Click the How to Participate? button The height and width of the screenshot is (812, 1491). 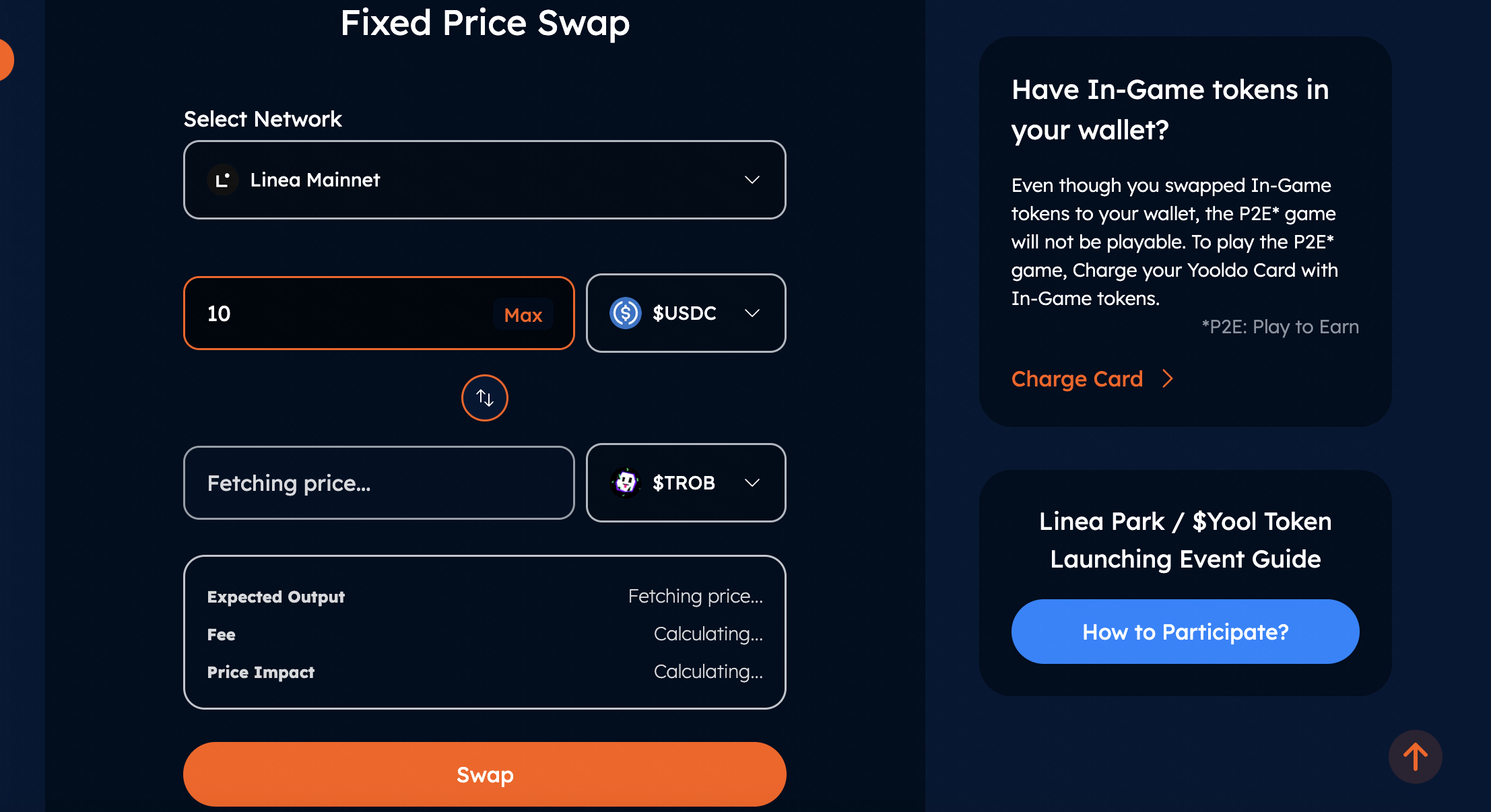[1185, 632]
